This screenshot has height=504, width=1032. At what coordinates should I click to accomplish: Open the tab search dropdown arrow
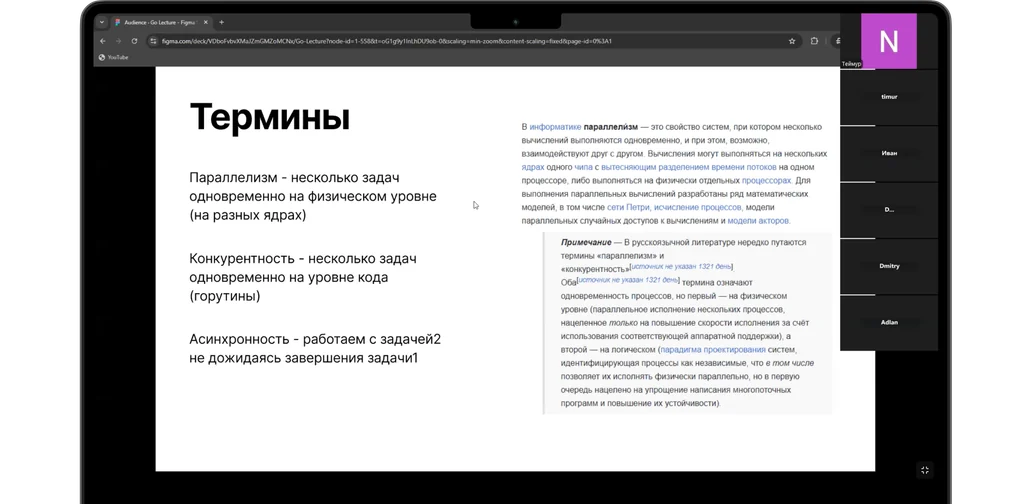tap(101, 22)
